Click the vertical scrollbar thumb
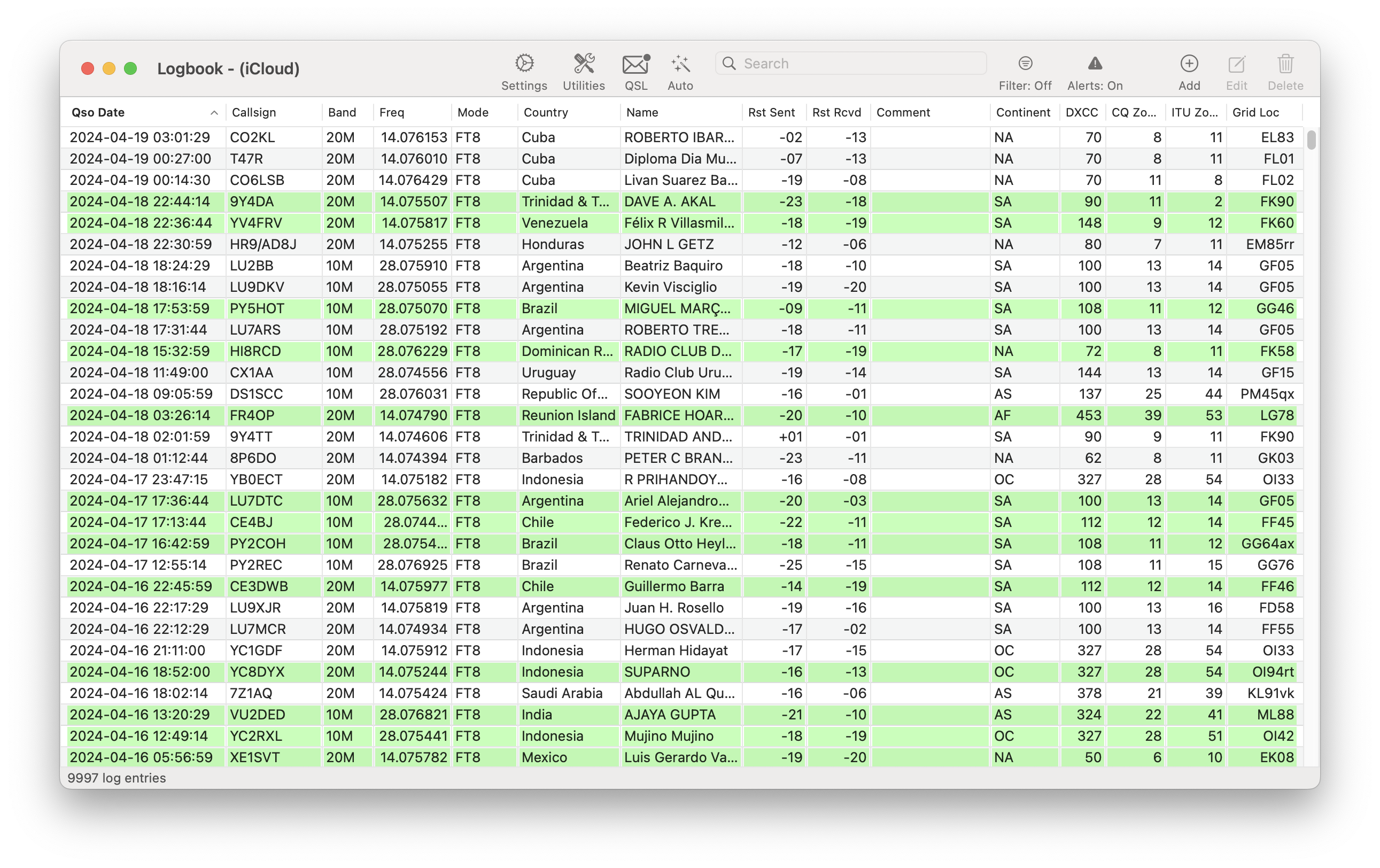The height and width of the screenshot is (868, 1380). click(1311, 140)
